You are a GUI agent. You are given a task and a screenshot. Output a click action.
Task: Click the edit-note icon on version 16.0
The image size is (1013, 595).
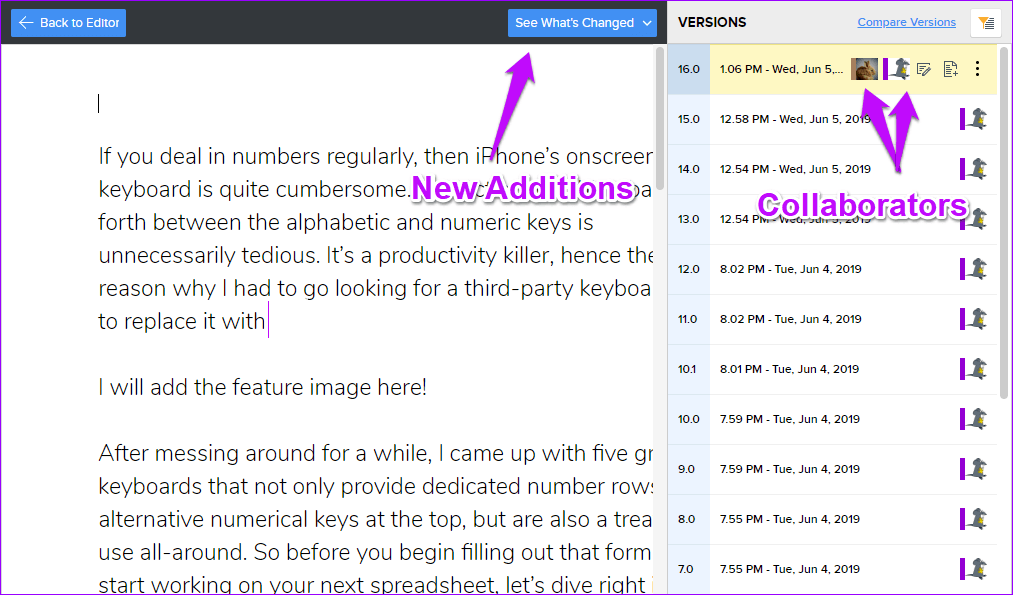pyautogui.click(x=924, y=69)
